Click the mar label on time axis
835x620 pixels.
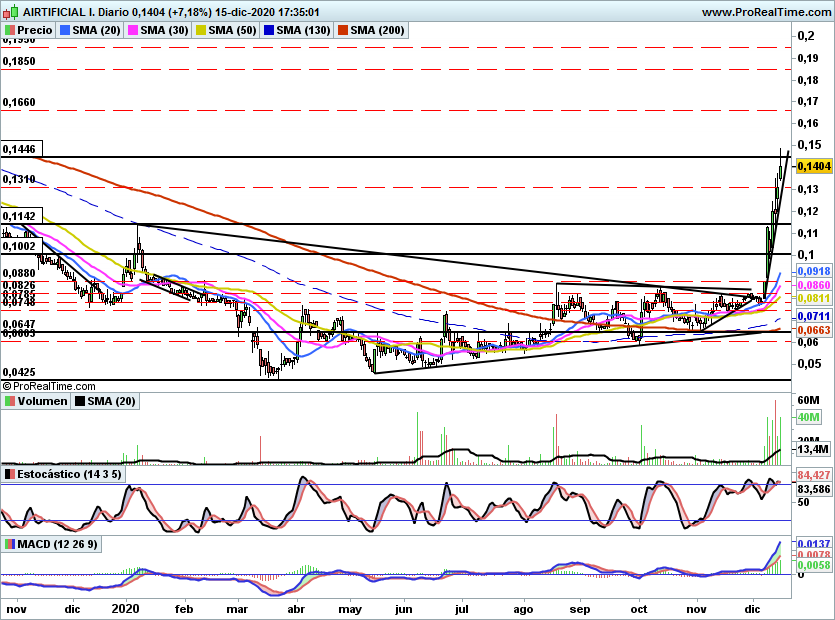[x=237, y=609]
